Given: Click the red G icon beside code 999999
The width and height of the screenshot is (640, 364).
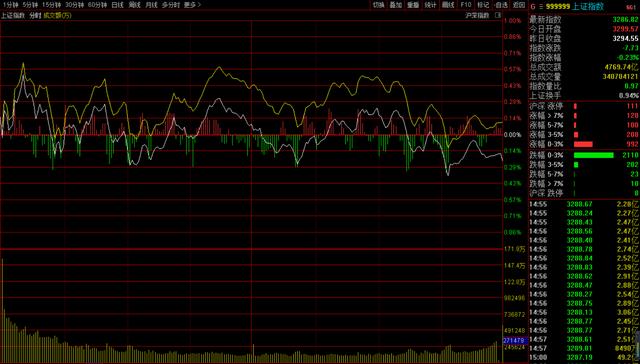Looking at the screenshot, I should pyautogui.click(x=533, y=7).
